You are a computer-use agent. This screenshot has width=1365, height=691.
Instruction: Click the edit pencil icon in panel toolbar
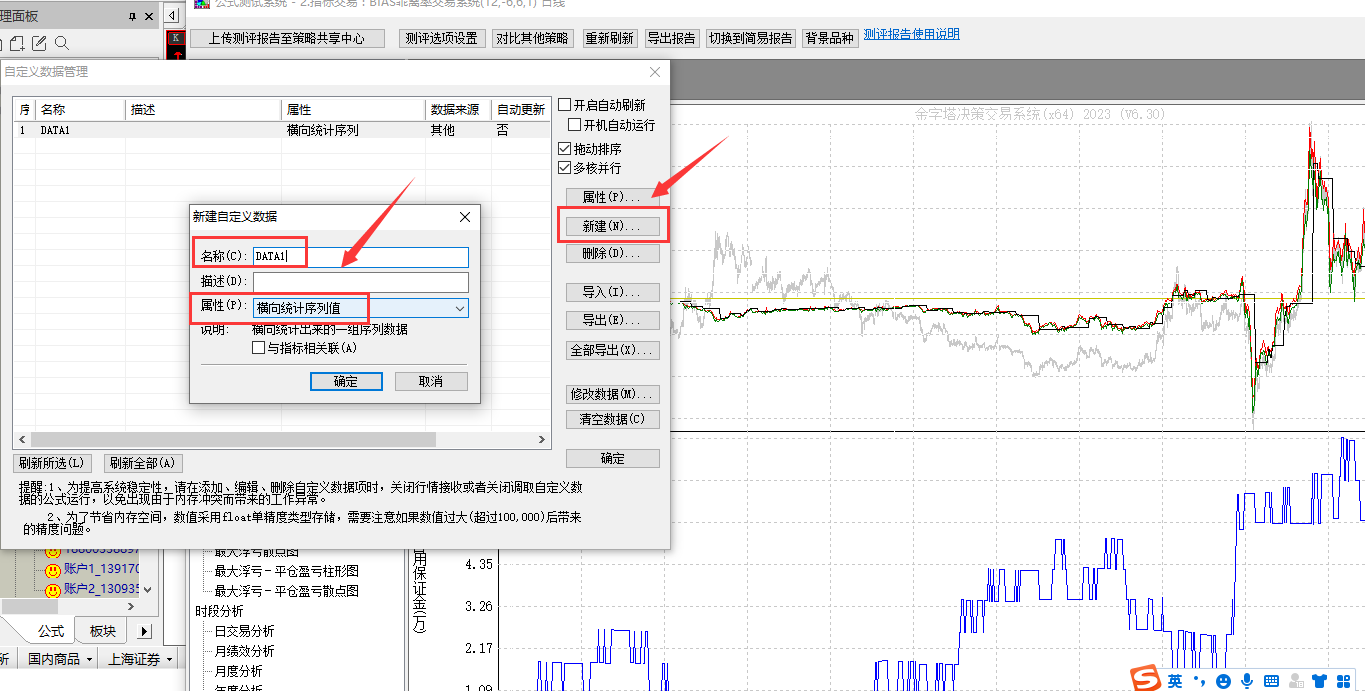coord(39,43)
